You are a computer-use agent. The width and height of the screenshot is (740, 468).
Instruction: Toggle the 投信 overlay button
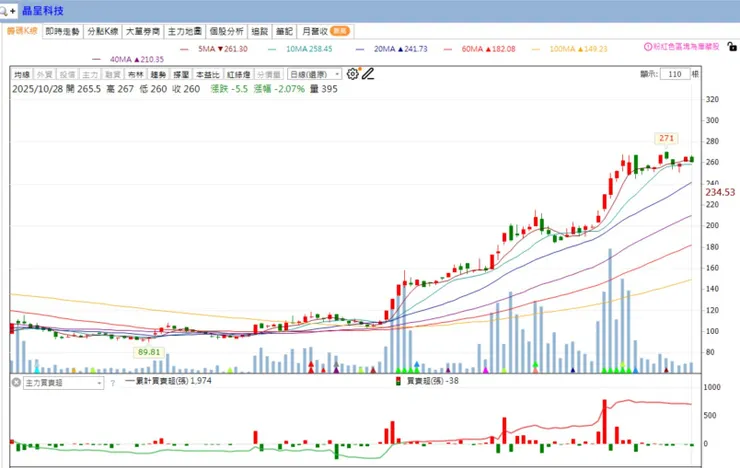[67, 75]
